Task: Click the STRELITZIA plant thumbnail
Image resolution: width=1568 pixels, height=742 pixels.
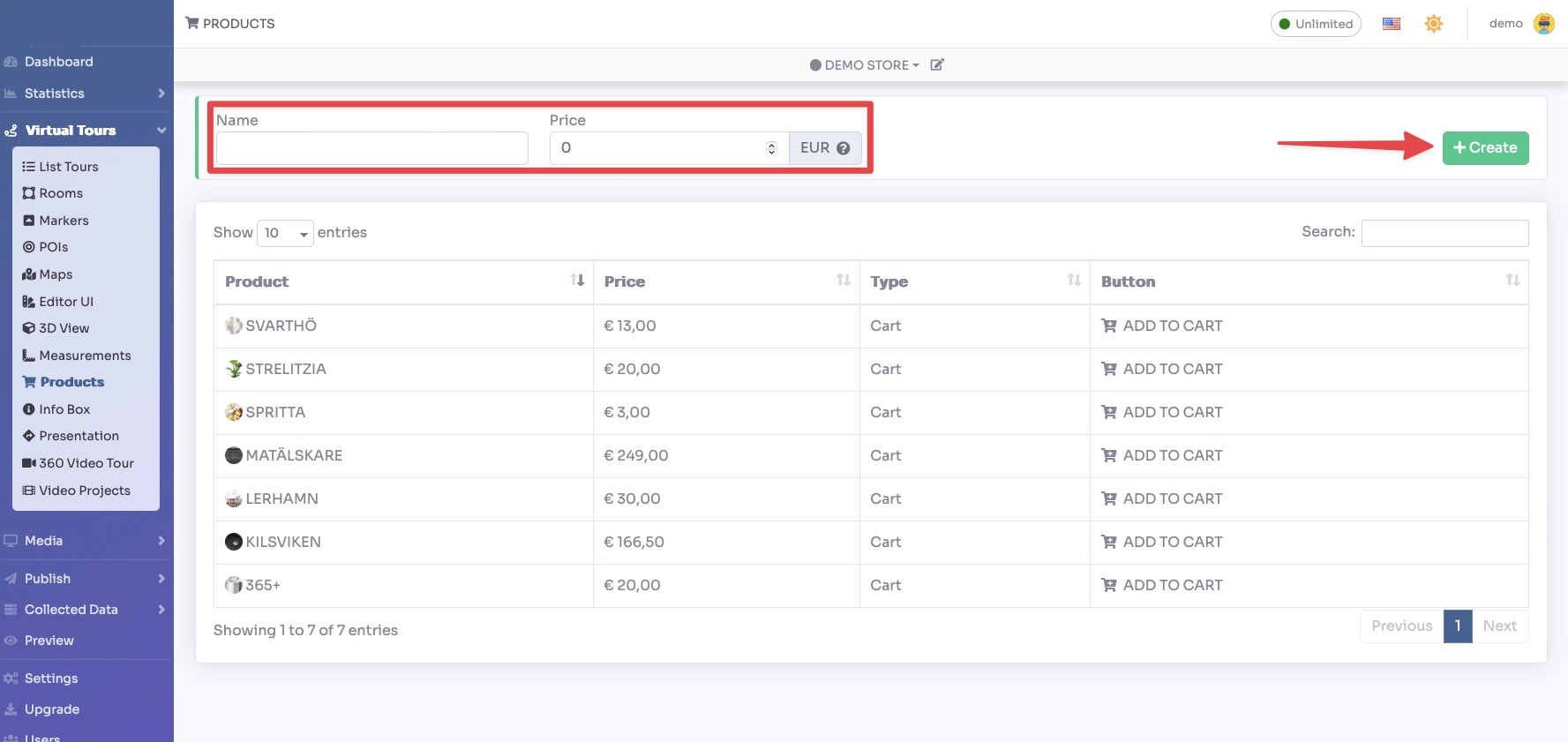Action: click(x=234, y=369)
